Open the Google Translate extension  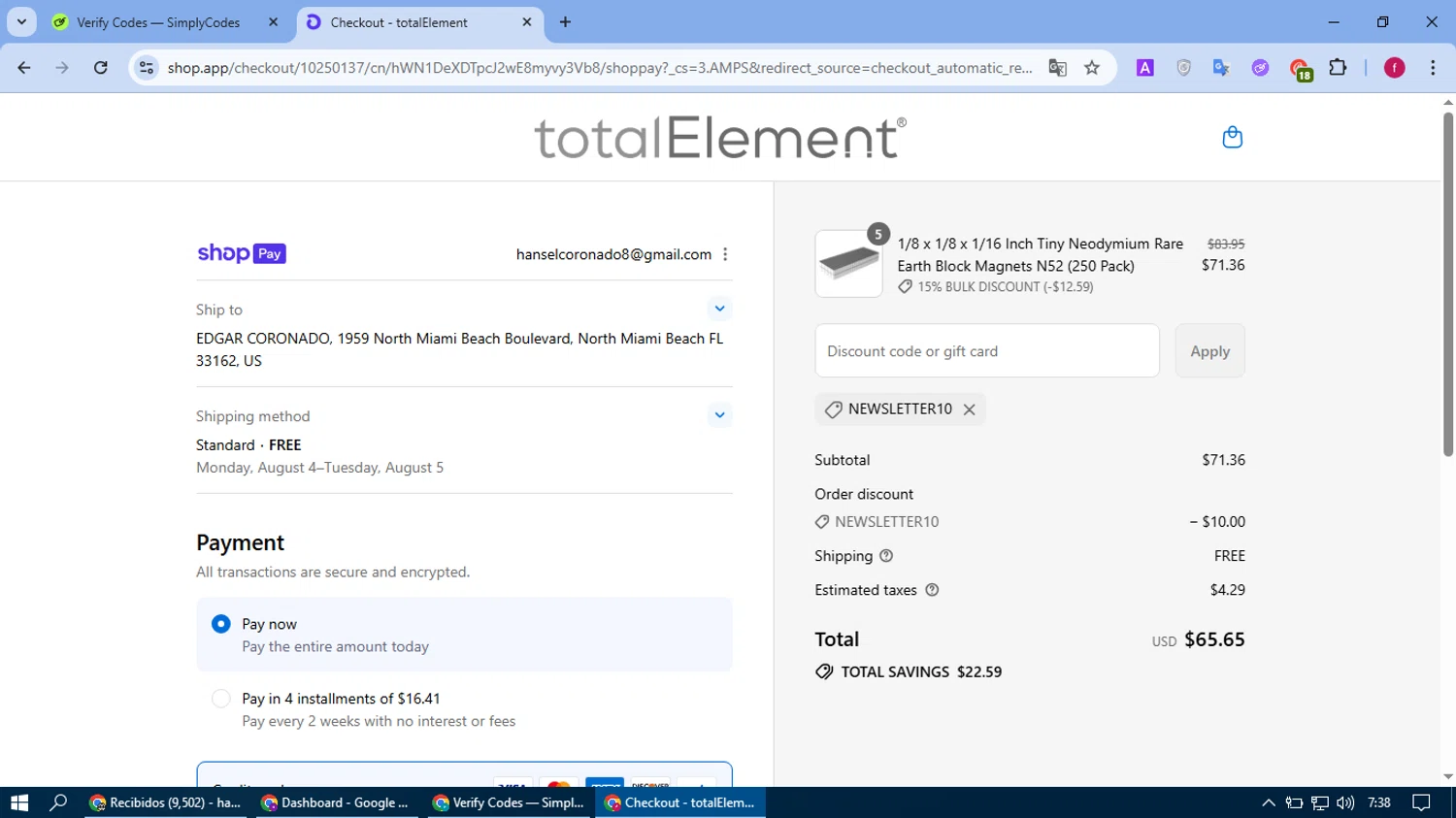pyautogui.click(x=1221, y=68)
